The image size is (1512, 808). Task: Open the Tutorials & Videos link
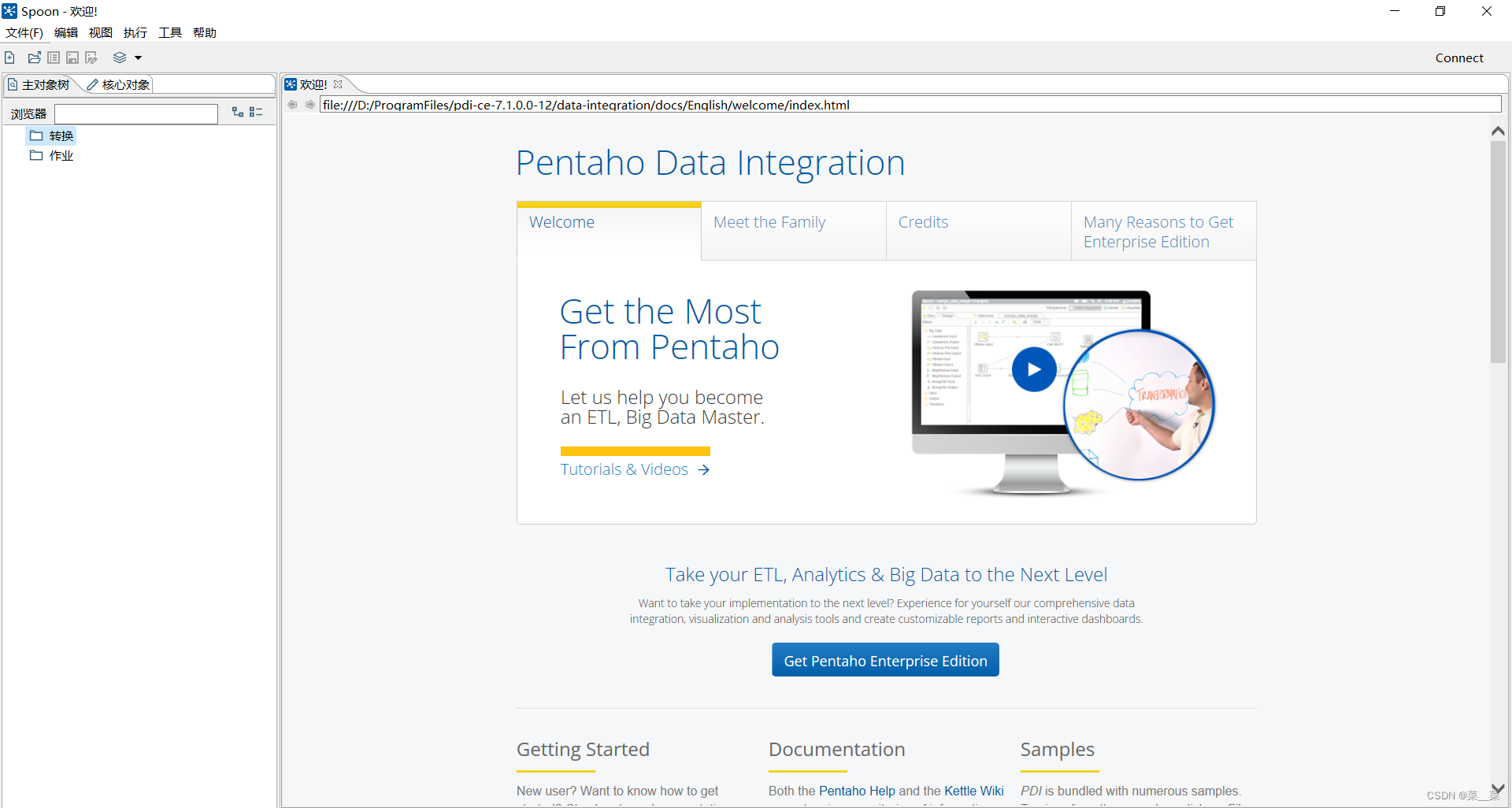coord(635,469)
